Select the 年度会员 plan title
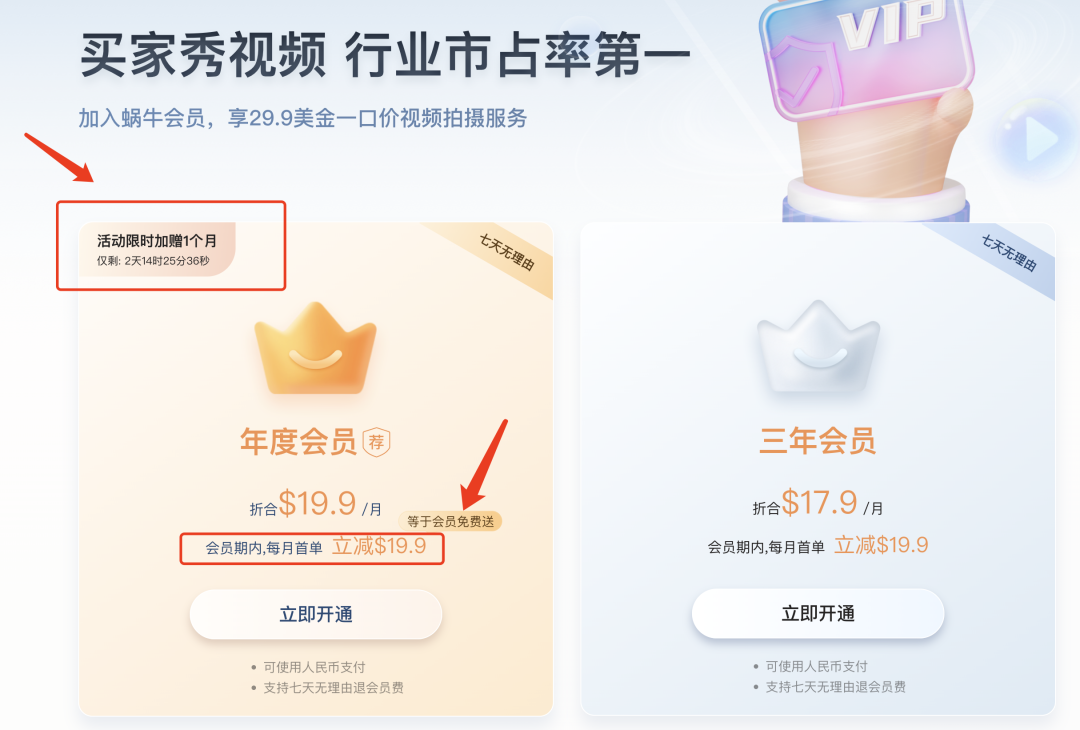This screenshot has height=730, width=1080. click(x=298, y=441)
